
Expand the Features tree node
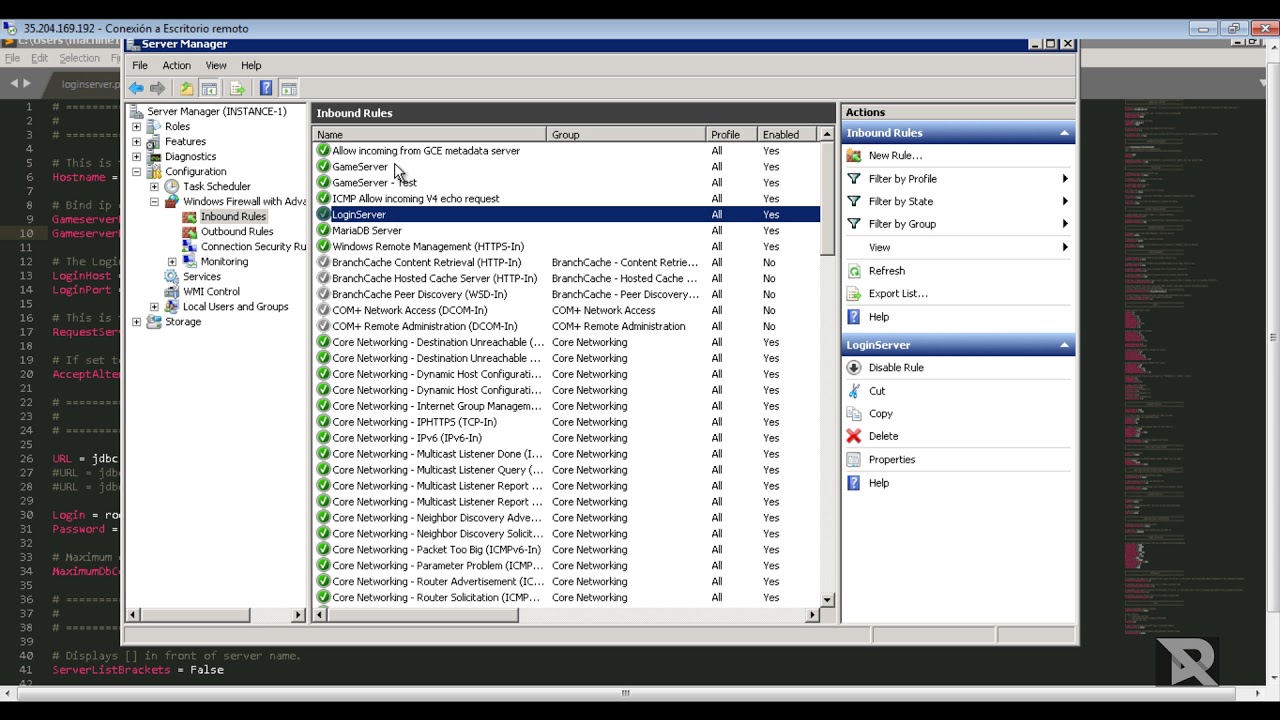[137, 142]
